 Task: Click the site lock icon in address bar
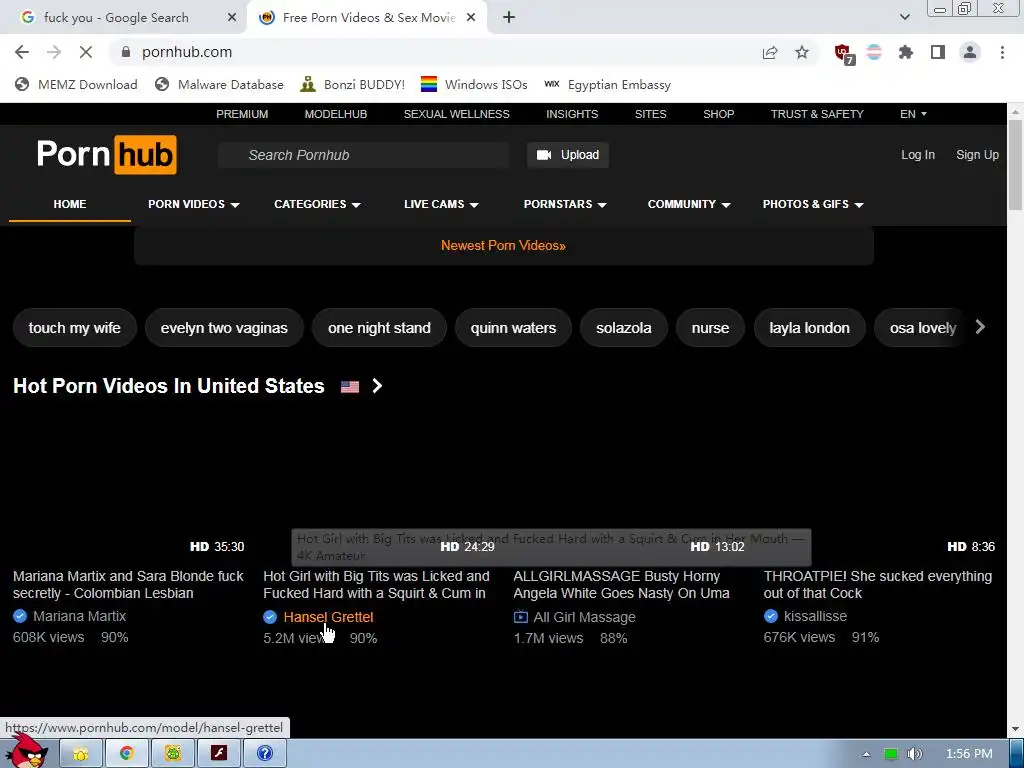click(126, 52)
